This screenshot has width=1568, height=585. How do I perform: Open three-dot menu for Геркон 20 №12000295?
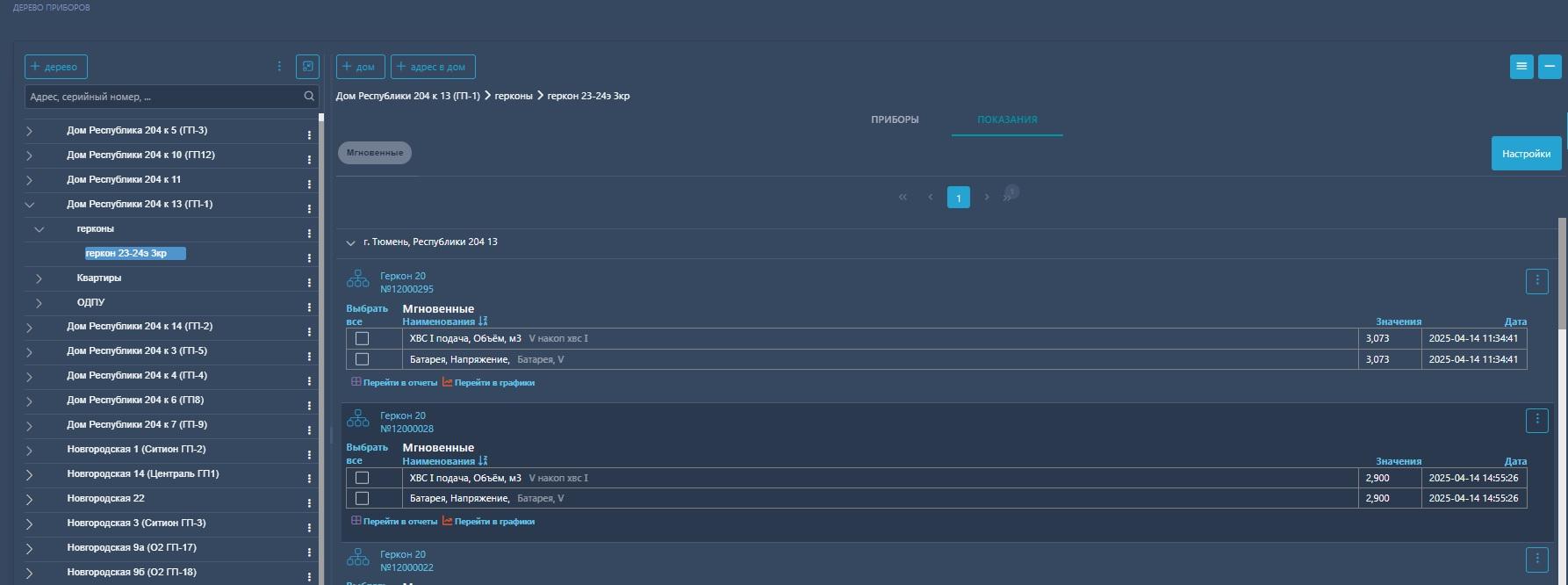tap(1536, 281)
